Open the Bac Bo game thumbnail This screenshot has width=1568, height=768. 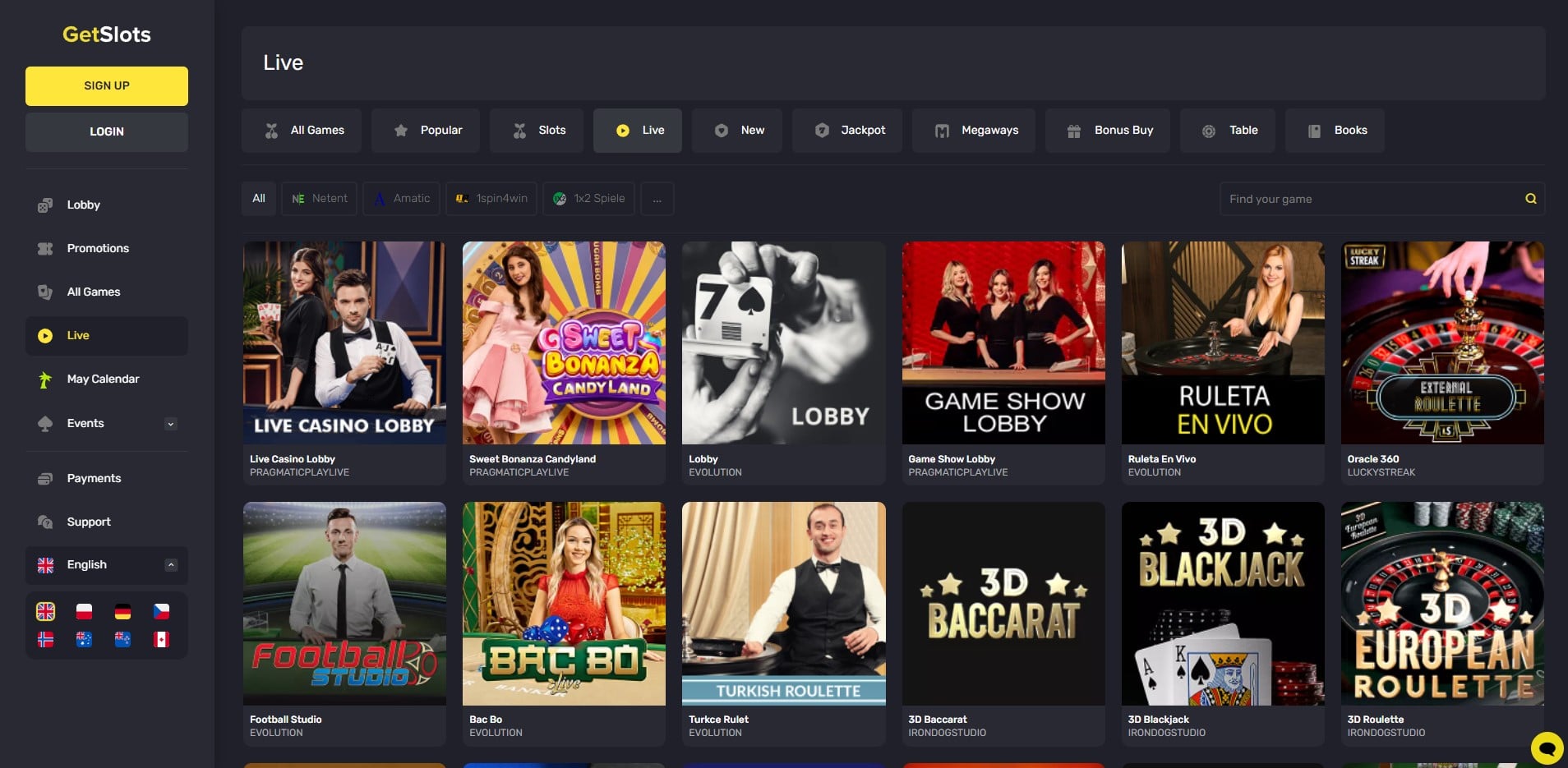pyautogui.click(x=565, y=604)
